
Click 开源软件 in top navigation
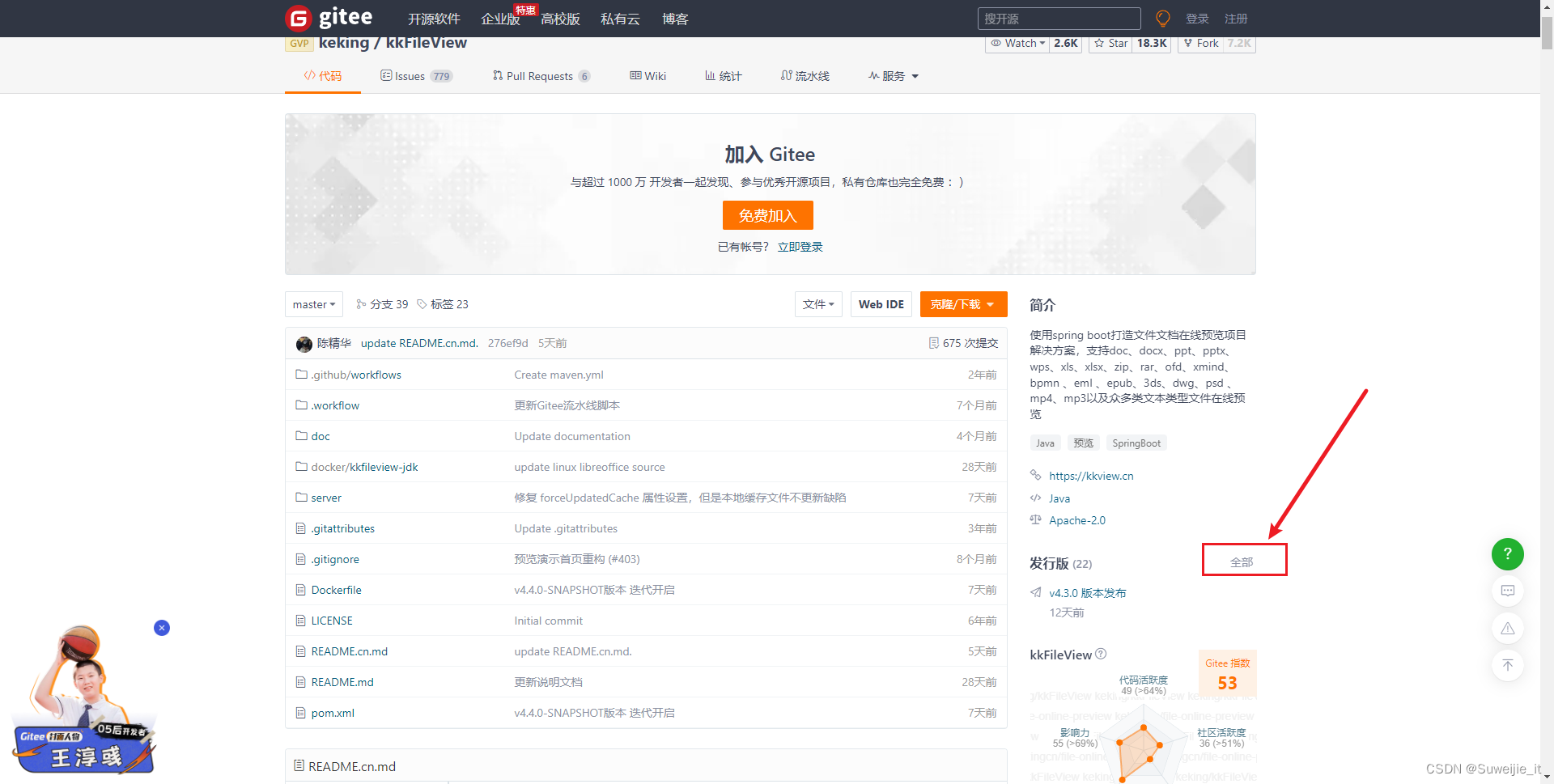point(434,19)
